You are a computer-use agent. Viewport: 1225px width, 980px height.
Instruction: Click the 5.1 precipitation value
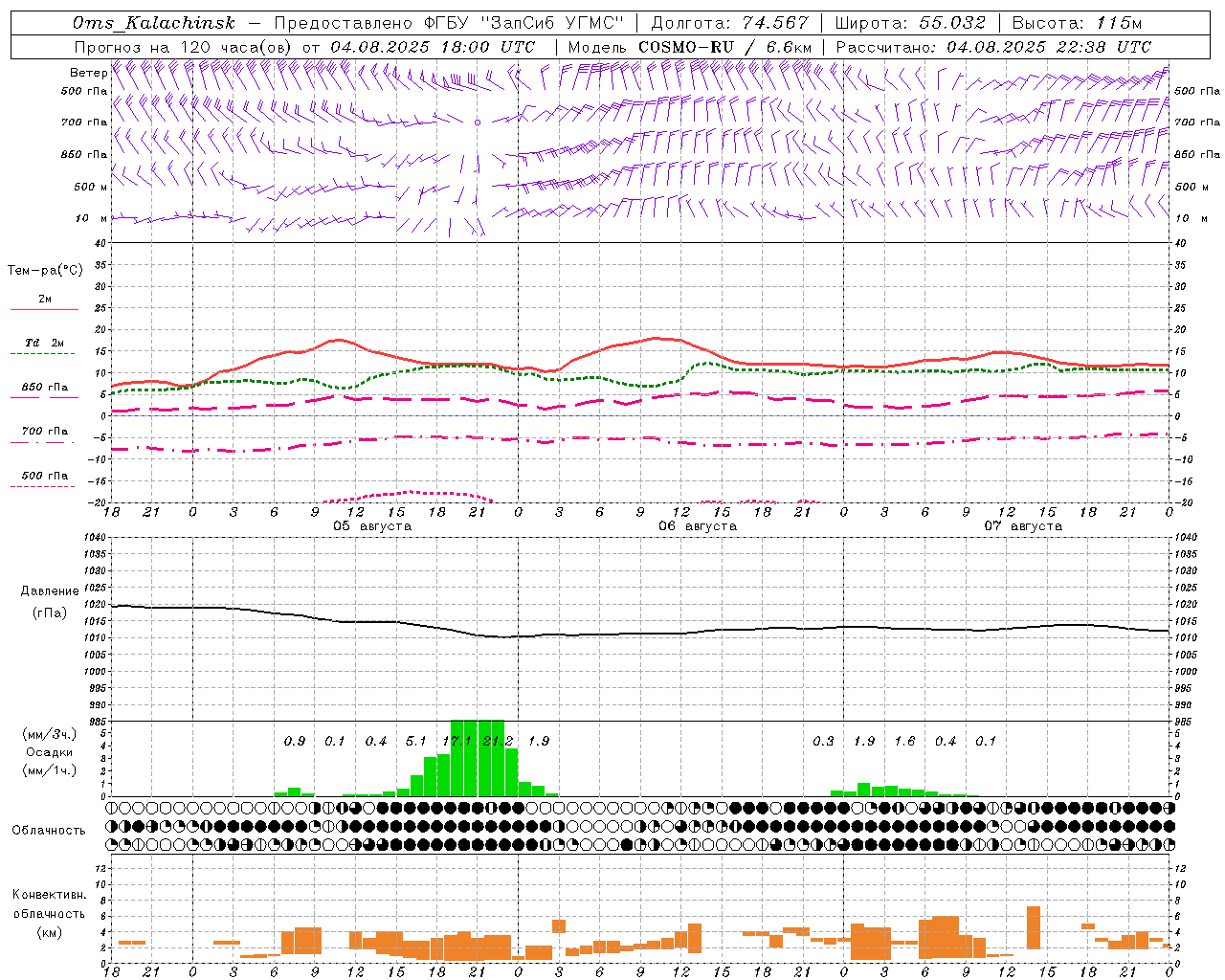click(x=416, y=741)
